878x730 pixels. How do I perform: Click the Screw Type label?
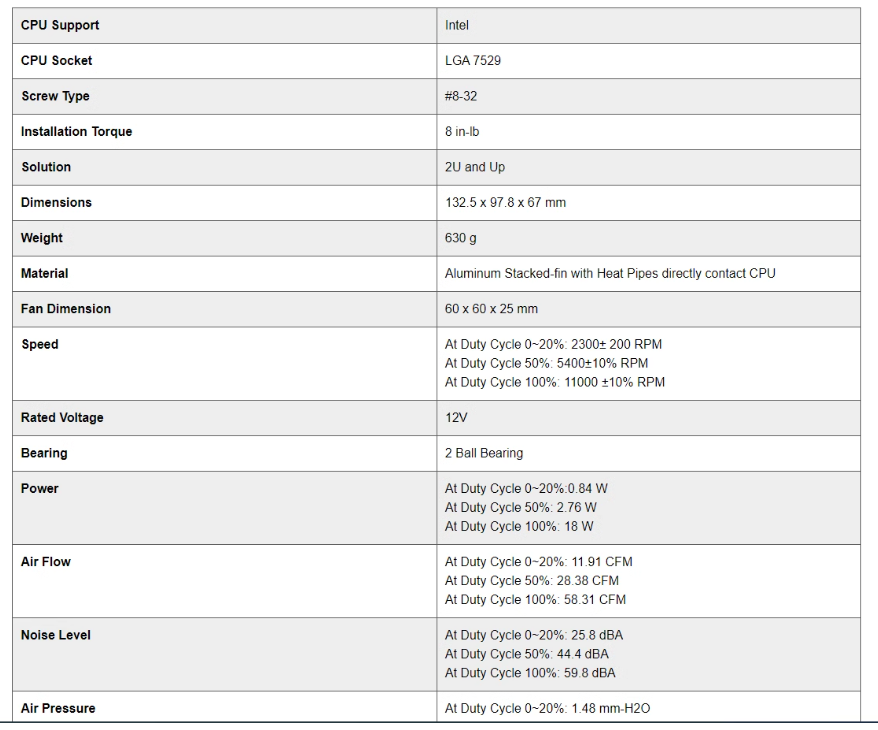point(55,96)
